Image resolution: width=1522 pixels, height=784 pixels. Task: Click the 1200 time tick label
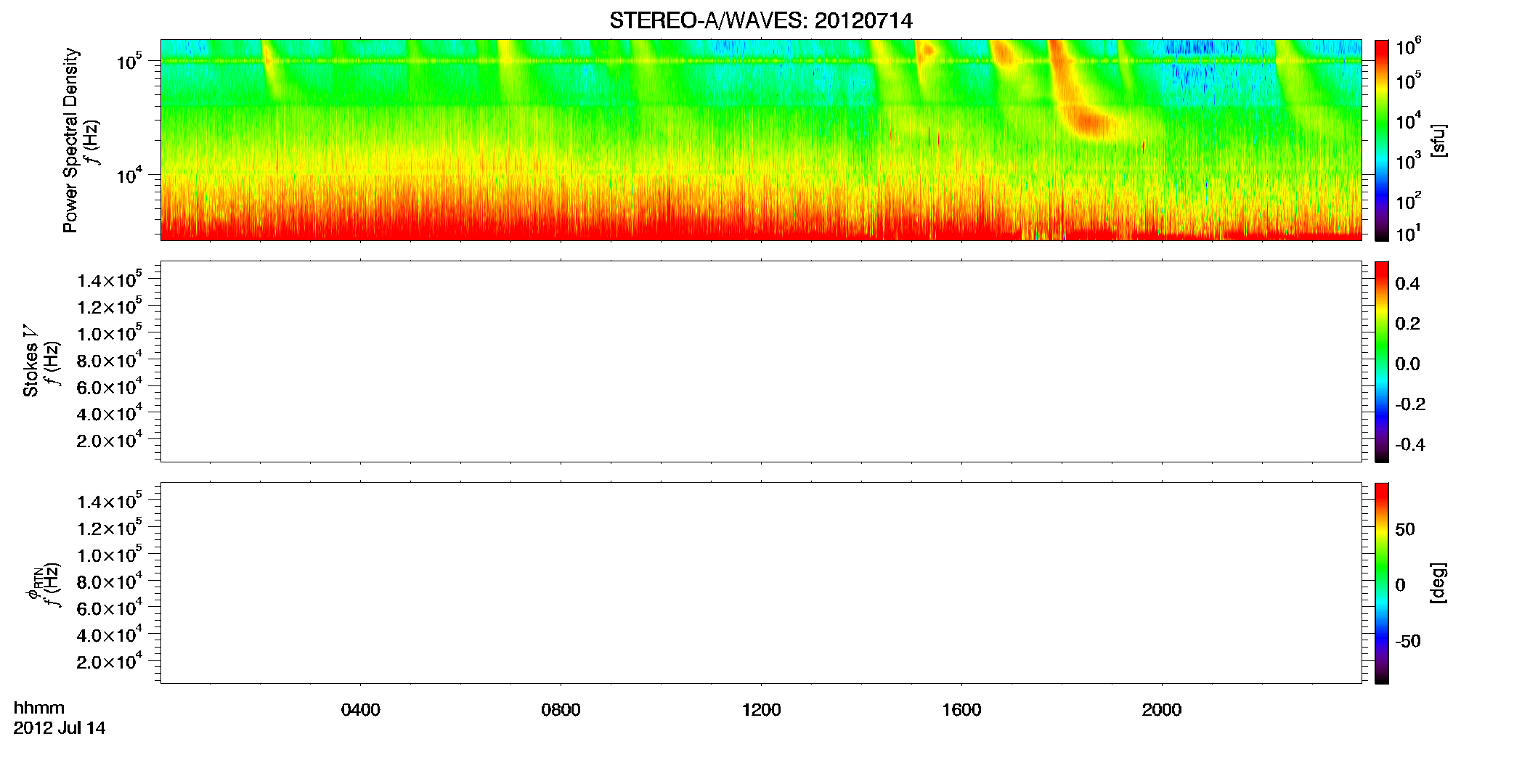[x=761, y=710]
